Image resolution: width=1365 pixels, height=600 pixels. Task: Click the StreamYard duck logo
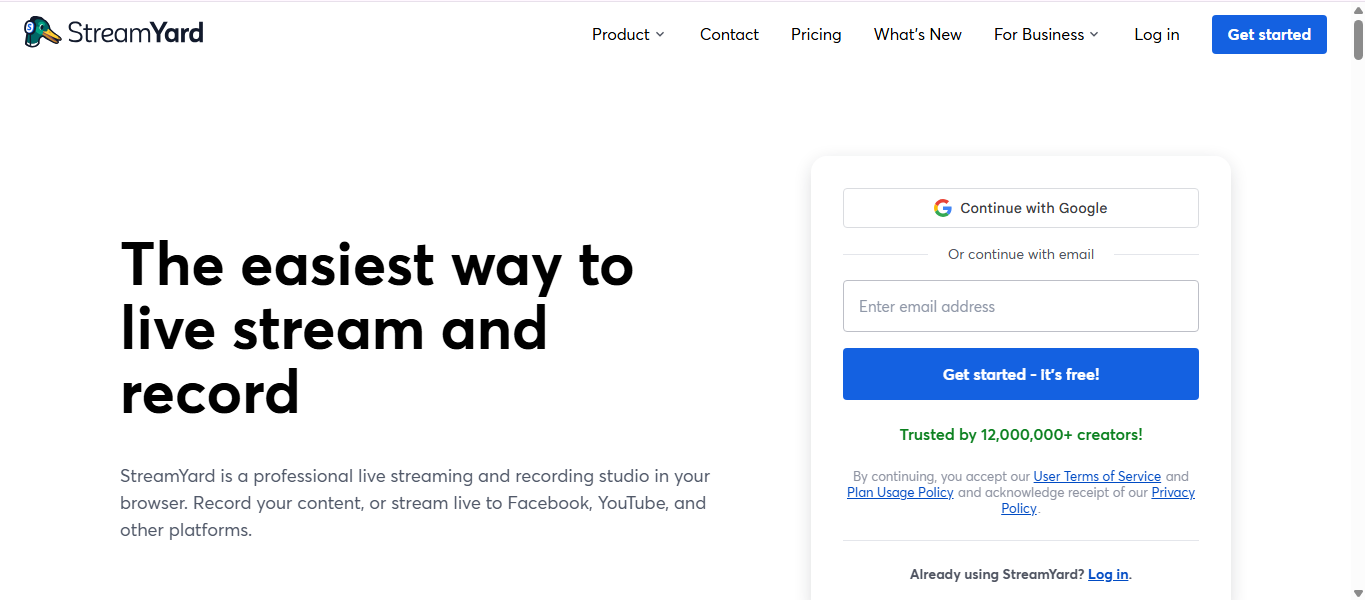(x=40, y=31)
